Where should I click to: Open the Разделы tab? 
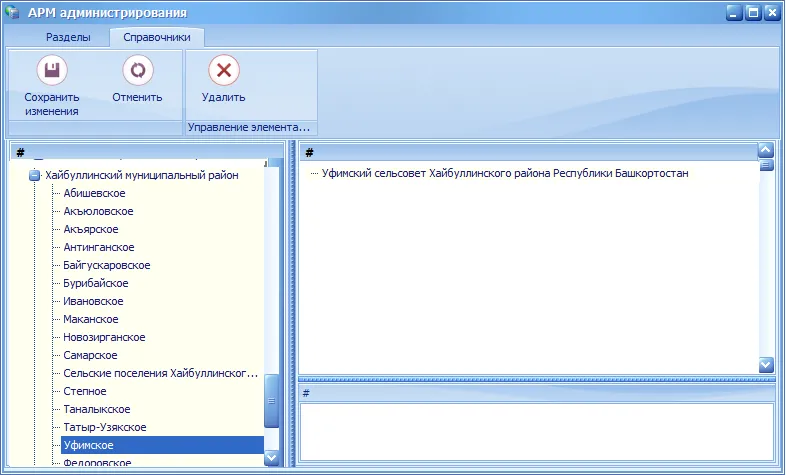(68, 37)
